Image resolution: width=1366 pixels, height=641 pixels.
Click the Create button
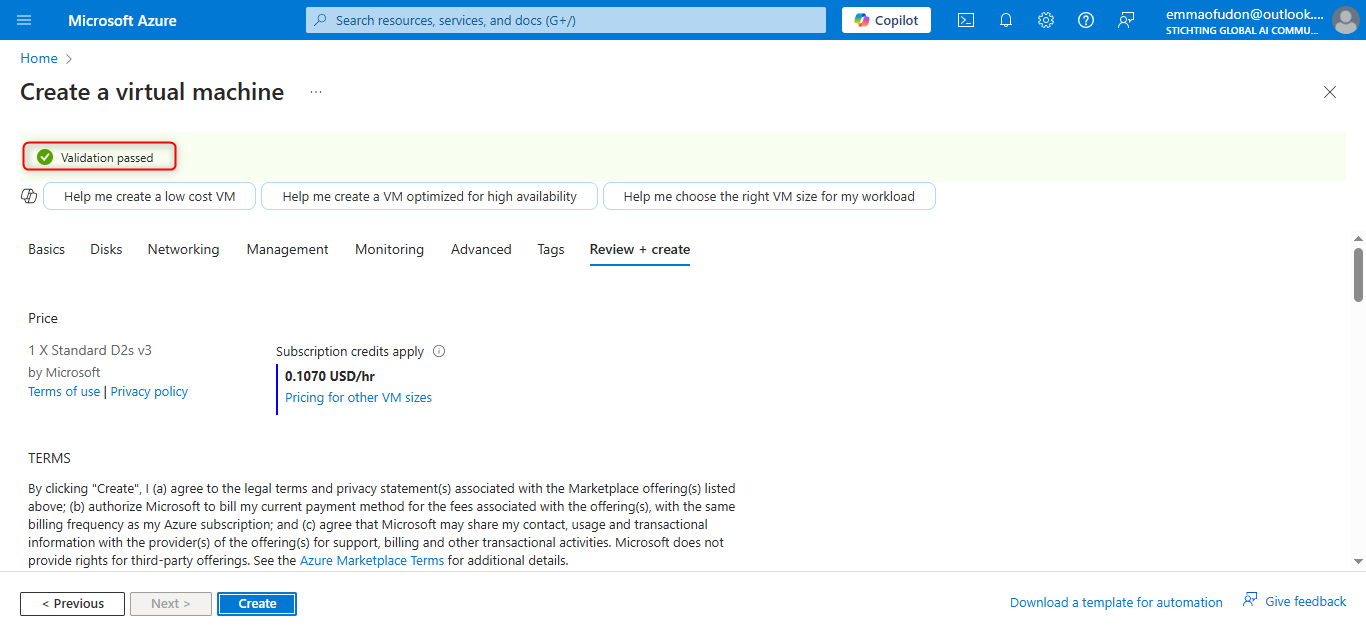point(257,604)
